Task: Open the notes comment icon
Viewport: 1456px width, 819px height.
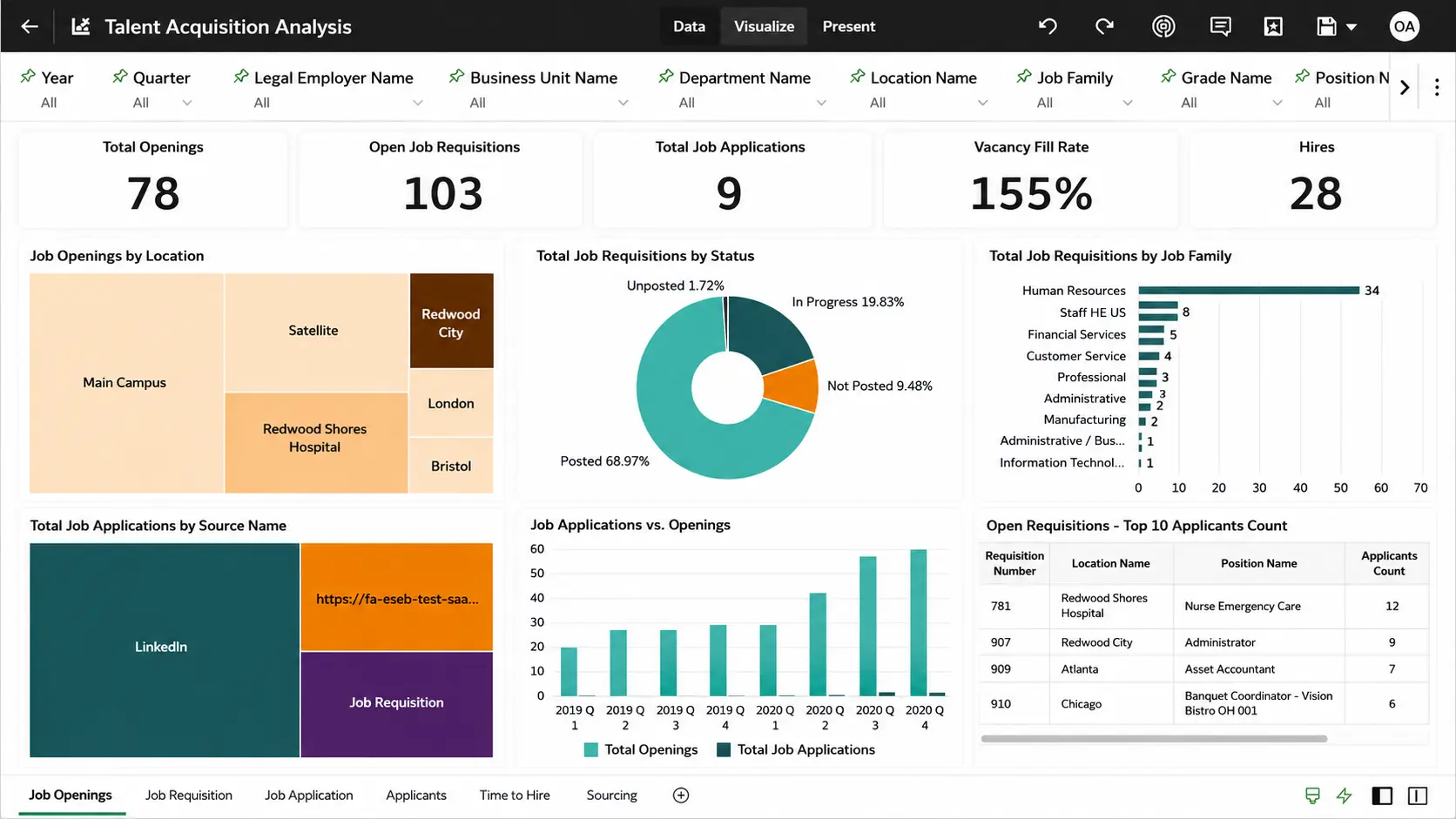Action: point(1220,26)
